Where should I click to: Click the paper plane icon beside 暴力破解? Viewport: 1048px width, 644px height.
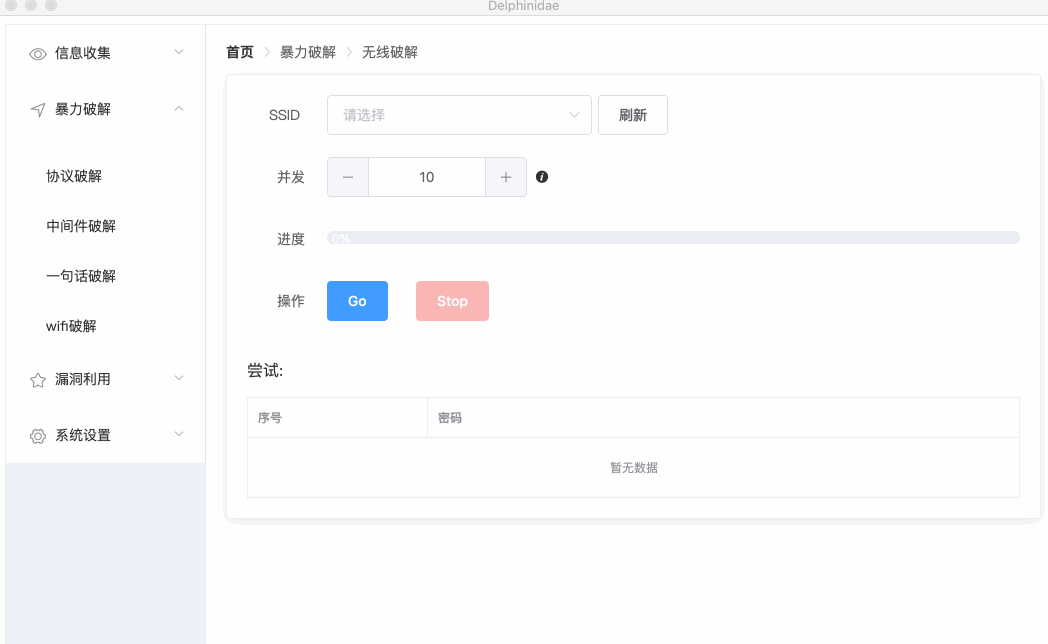point(38,110)
